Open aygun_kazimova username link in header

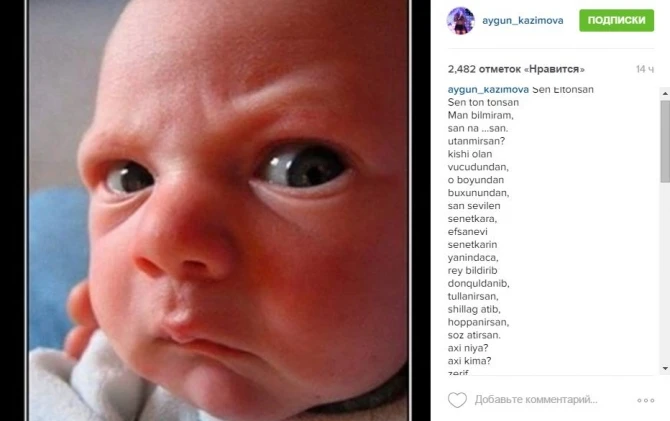point(523,21)
